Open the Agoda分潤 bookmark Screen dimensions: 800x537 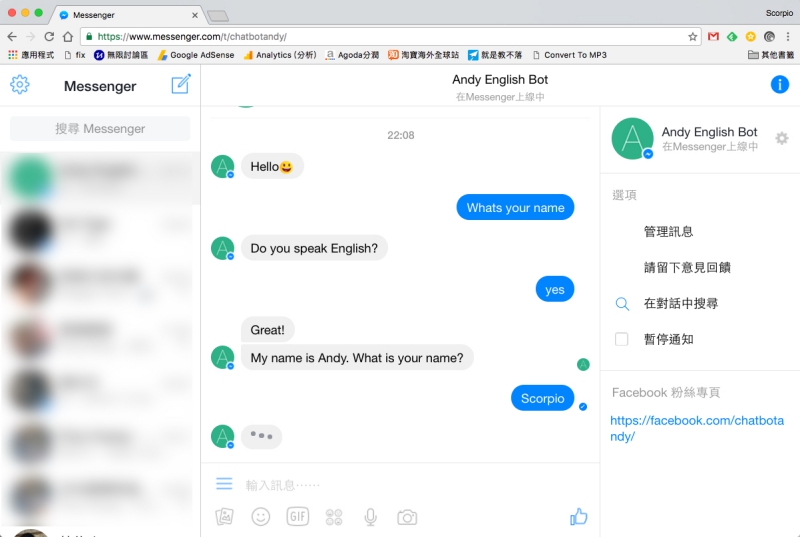click(352, 55)
